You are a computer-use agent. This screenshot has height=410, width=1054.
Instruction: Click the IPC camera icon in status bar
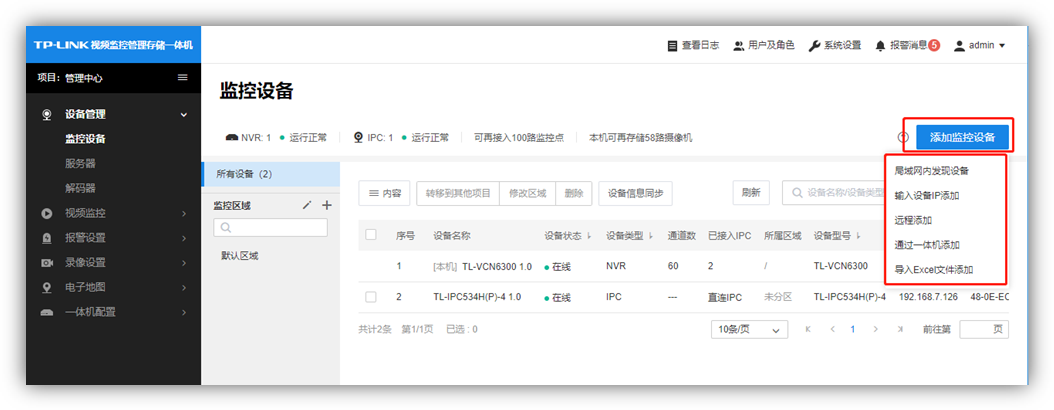359,137
